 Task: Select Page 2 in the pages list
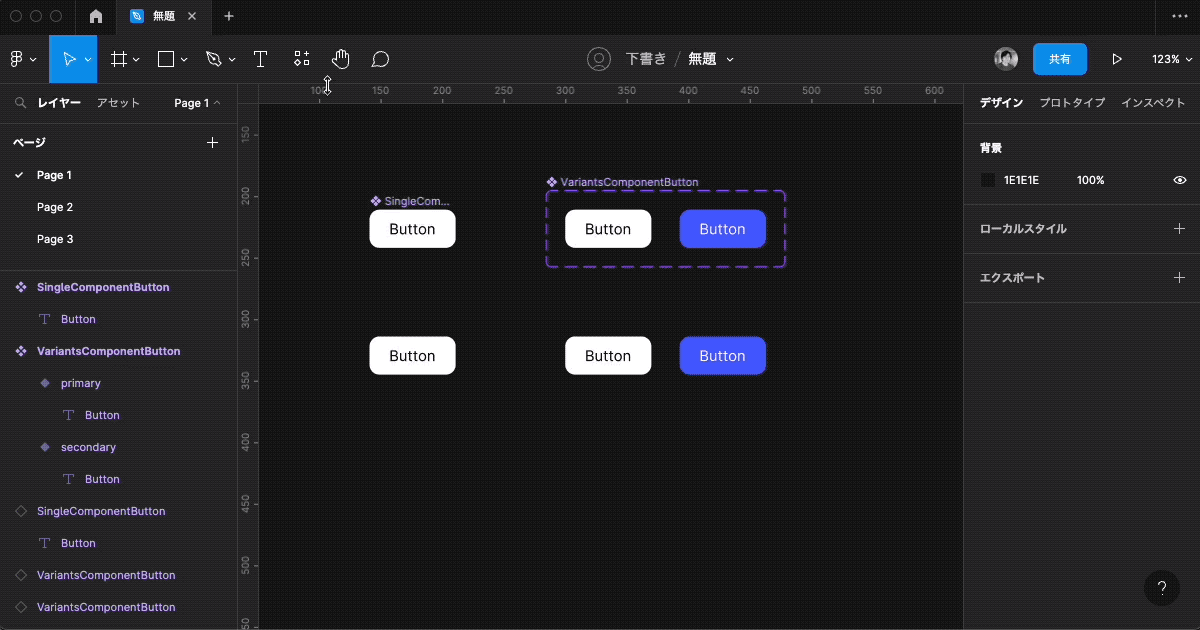coord(55,207)
